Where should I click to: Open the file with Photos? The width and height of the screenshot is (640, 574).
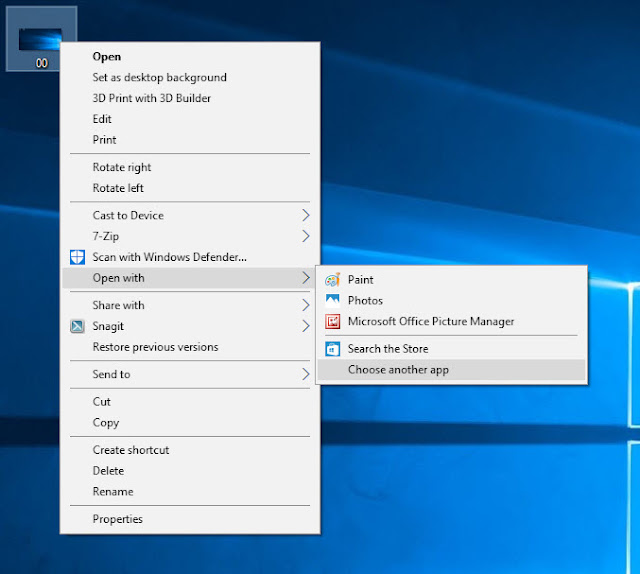point(452,300)
